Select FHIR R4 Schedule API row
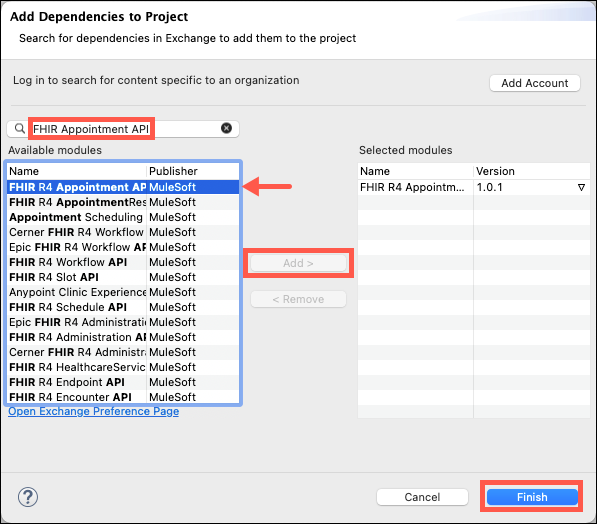This screenshot has height=524, width=597. tap(123, 307)
